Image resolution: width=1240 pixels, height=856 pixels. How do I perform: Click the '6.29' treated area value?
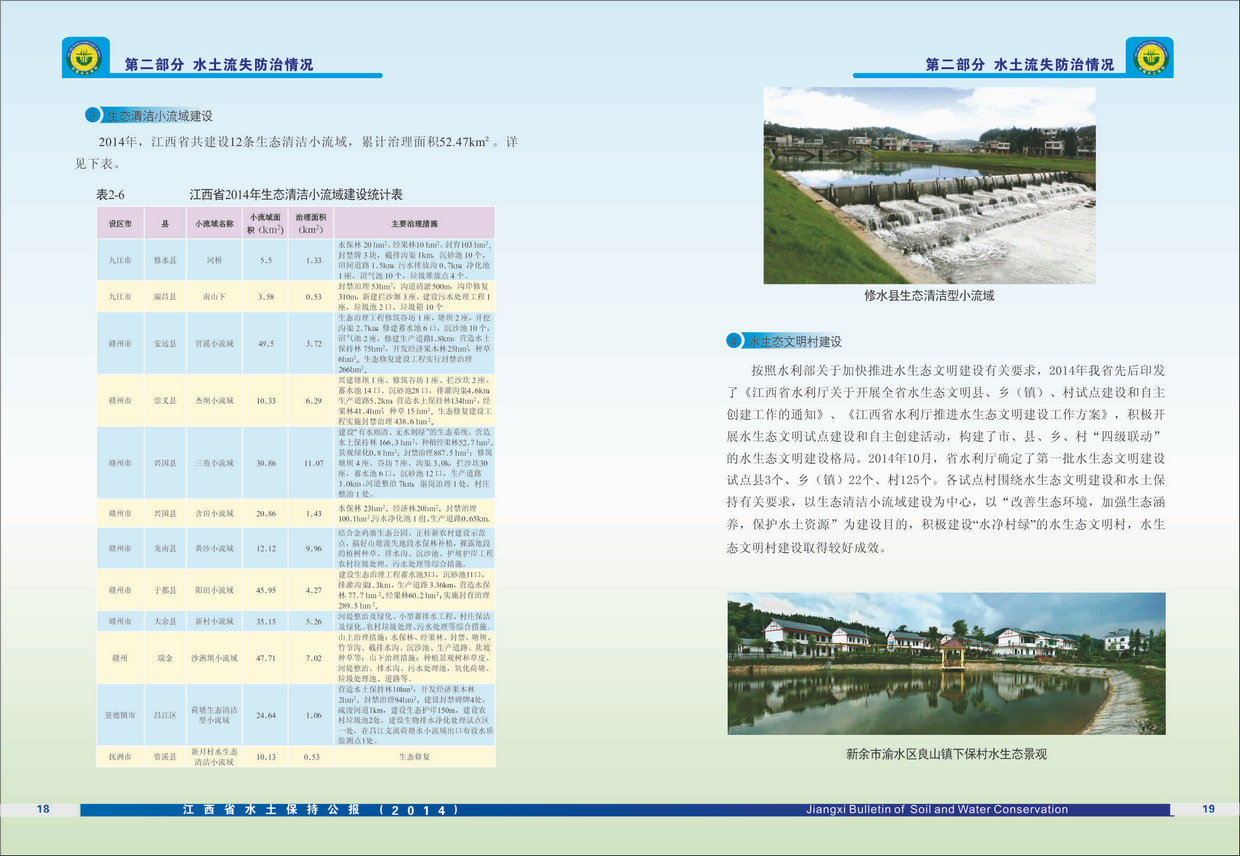(313, 401)
